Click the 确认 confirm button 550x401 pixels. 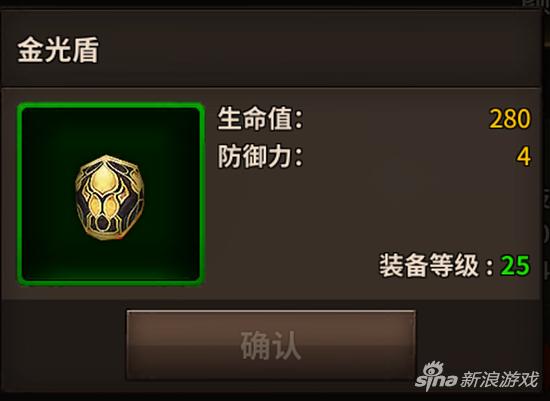(271, 345)
